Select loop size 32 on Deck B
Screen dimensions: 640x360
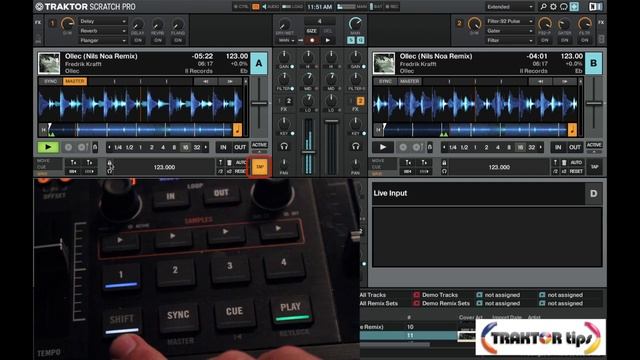click(x=531, y=147)
